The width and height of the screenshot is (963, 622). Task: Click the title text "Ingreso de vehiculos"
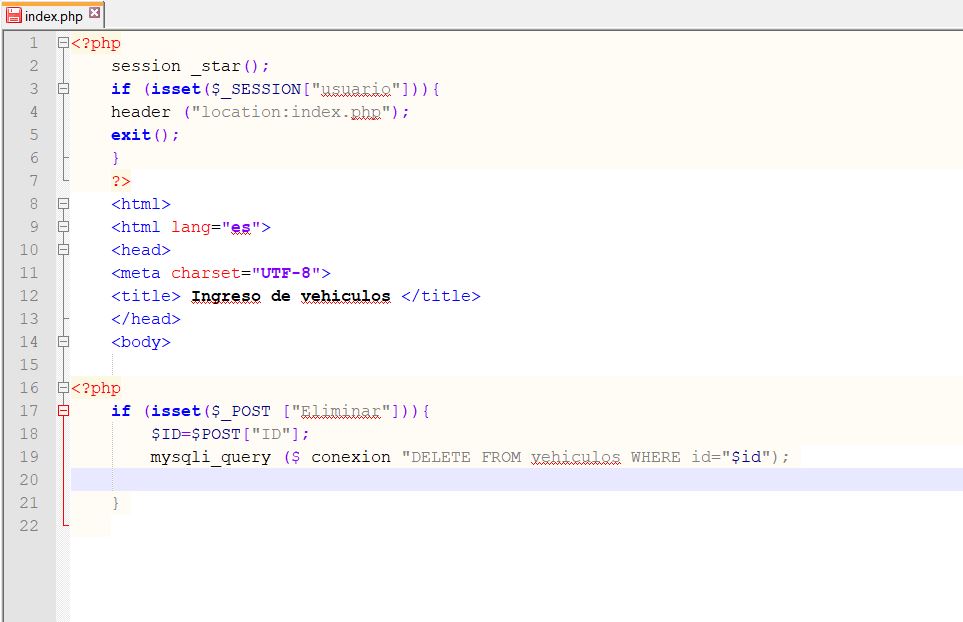coord(290,296)
